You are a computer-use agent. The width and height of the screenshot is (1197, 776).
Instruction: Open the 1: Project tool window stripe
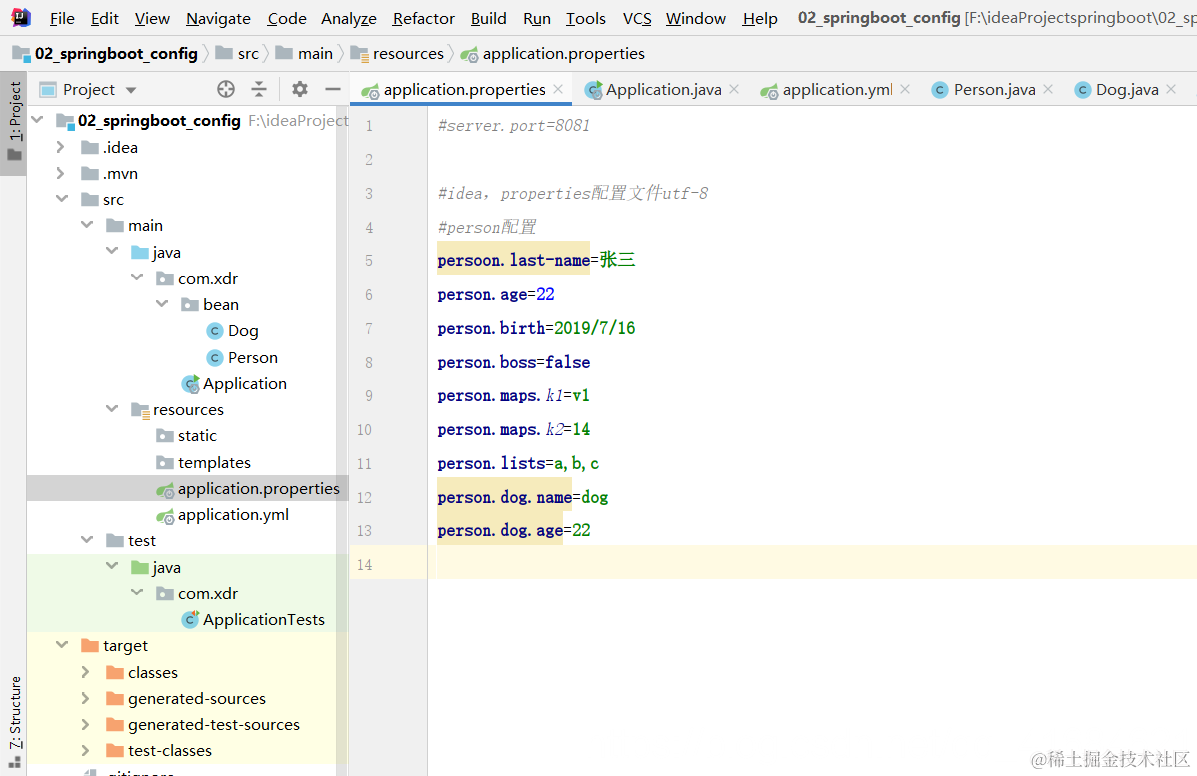pos(14,124)
